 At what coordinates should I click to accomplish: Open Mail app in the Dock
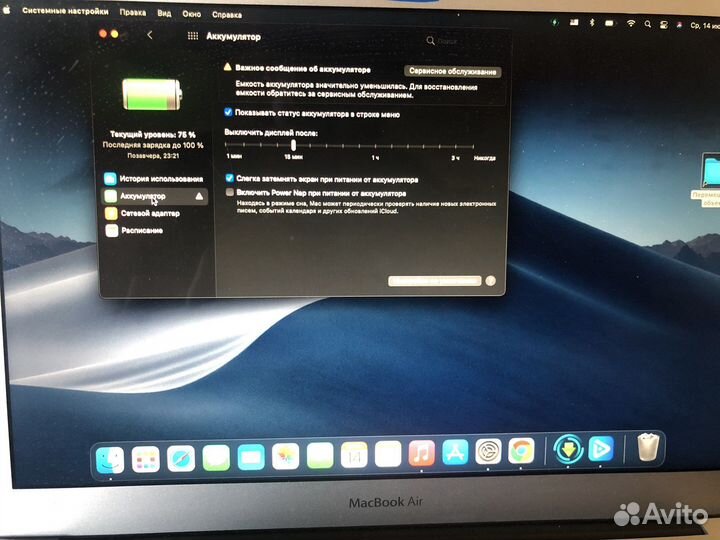click(251, 457)
